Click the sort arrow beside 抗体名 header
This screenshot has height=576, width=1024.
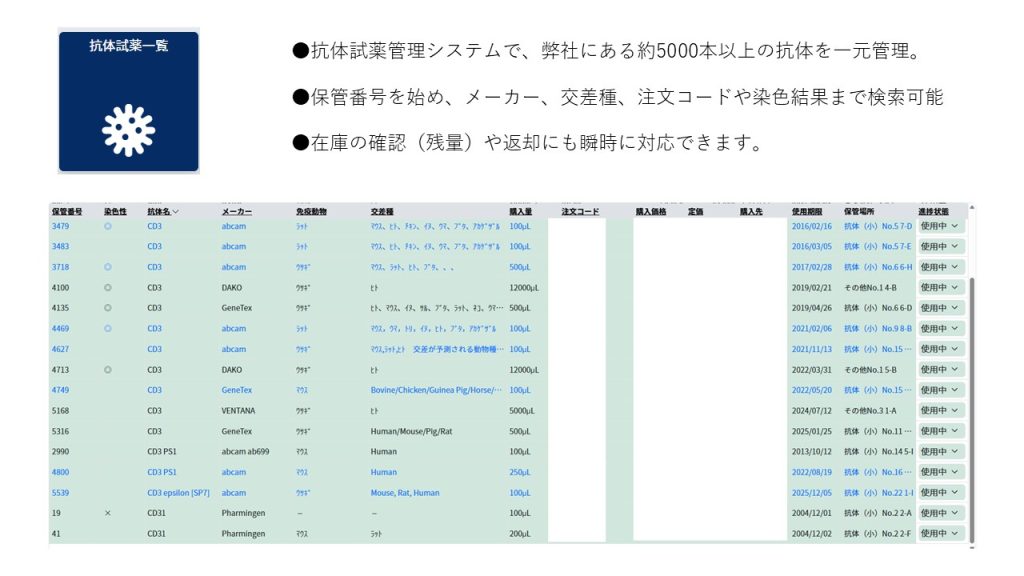(x=176, y=212)
